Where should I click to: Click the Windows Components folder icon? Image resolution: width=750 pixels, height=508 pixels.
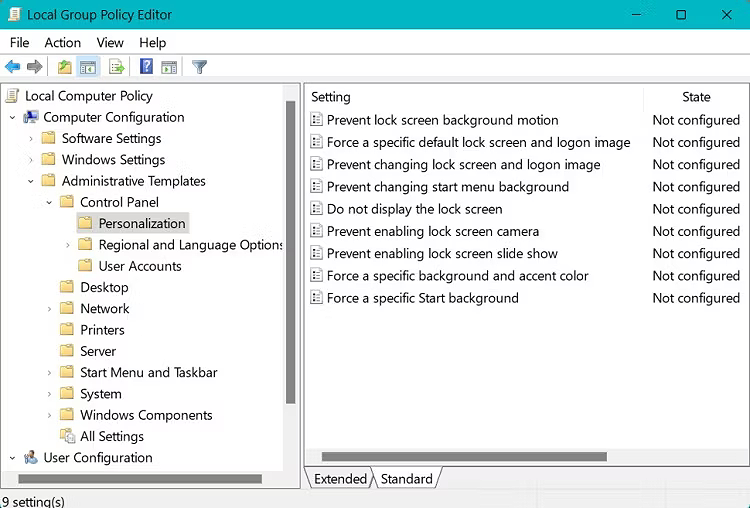[x=67, y=414]
